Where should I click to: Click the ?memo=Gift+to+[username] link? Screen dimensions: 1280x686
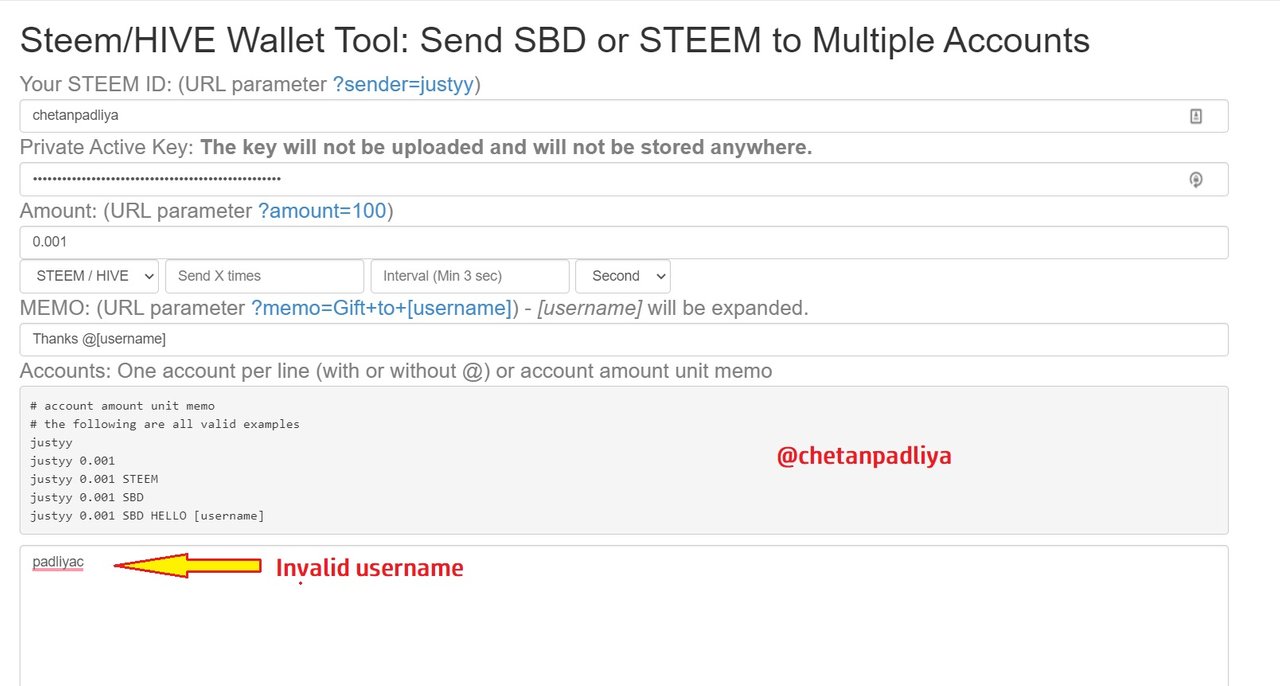pyautogui.click(x=381, y=308)
